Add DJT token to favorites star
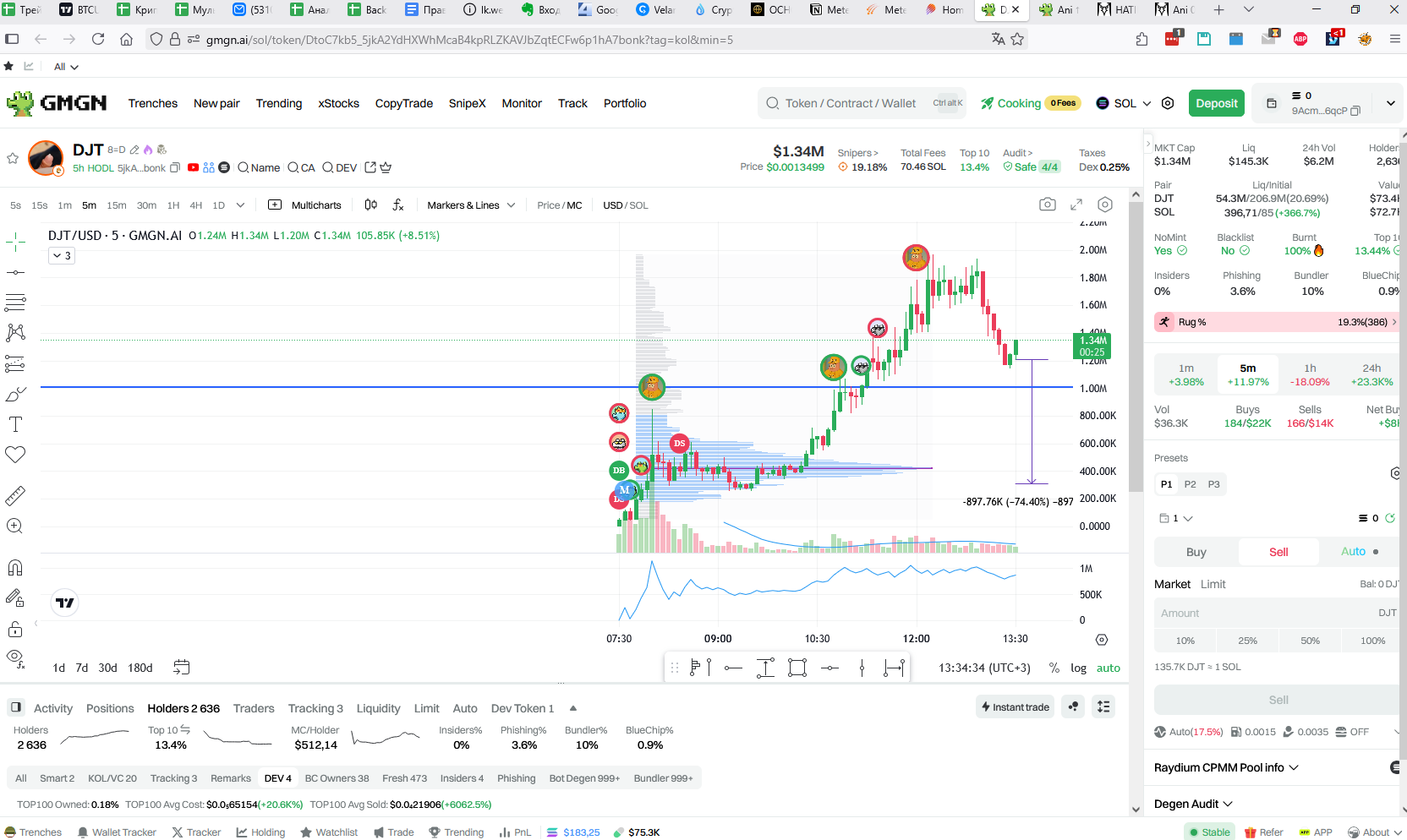The height and width of the screenshot is (840, 1407). pyautogui.click(x=13, y=158)
